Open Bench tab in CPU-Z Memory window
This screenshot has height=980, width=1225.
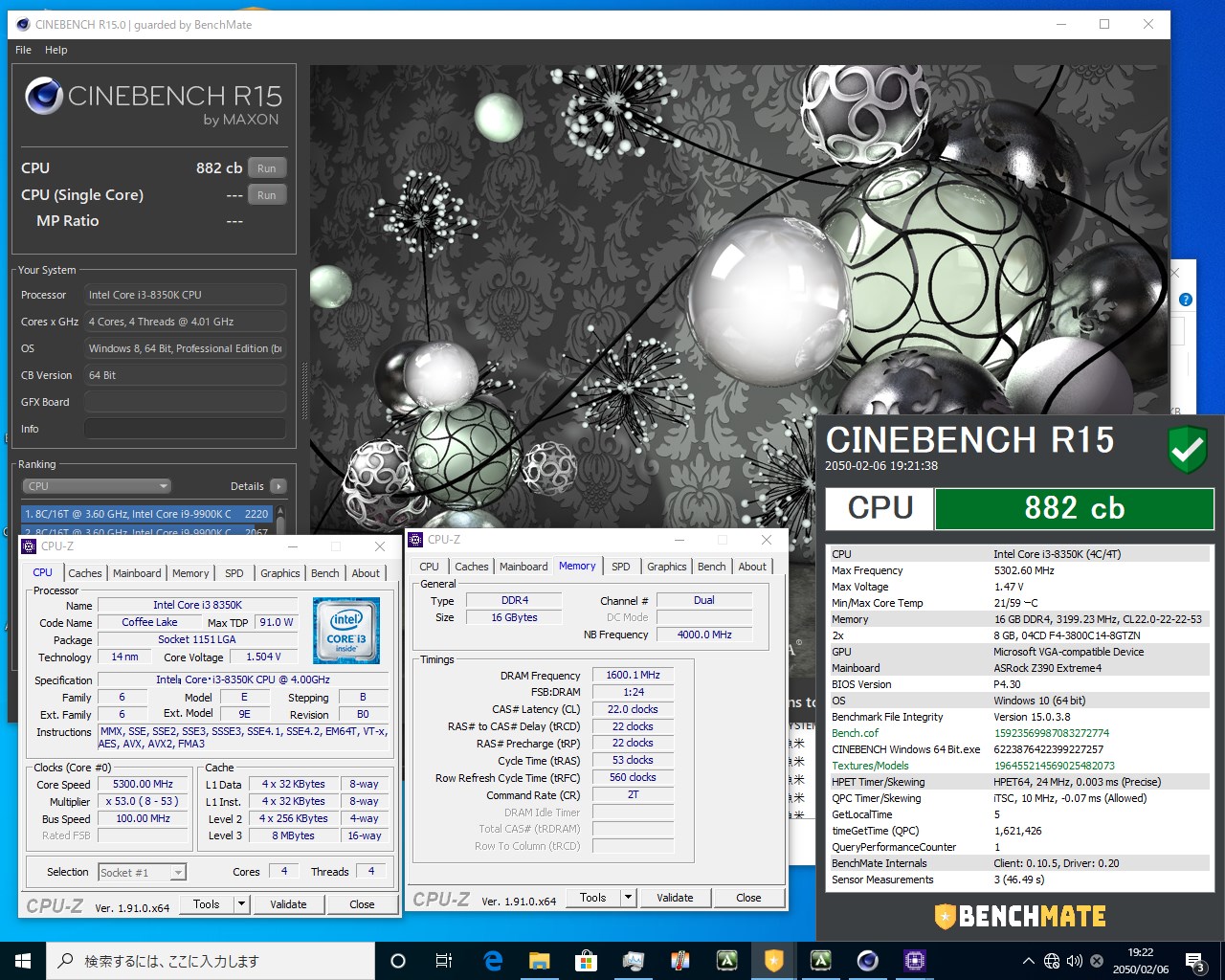tap(711, 567)
